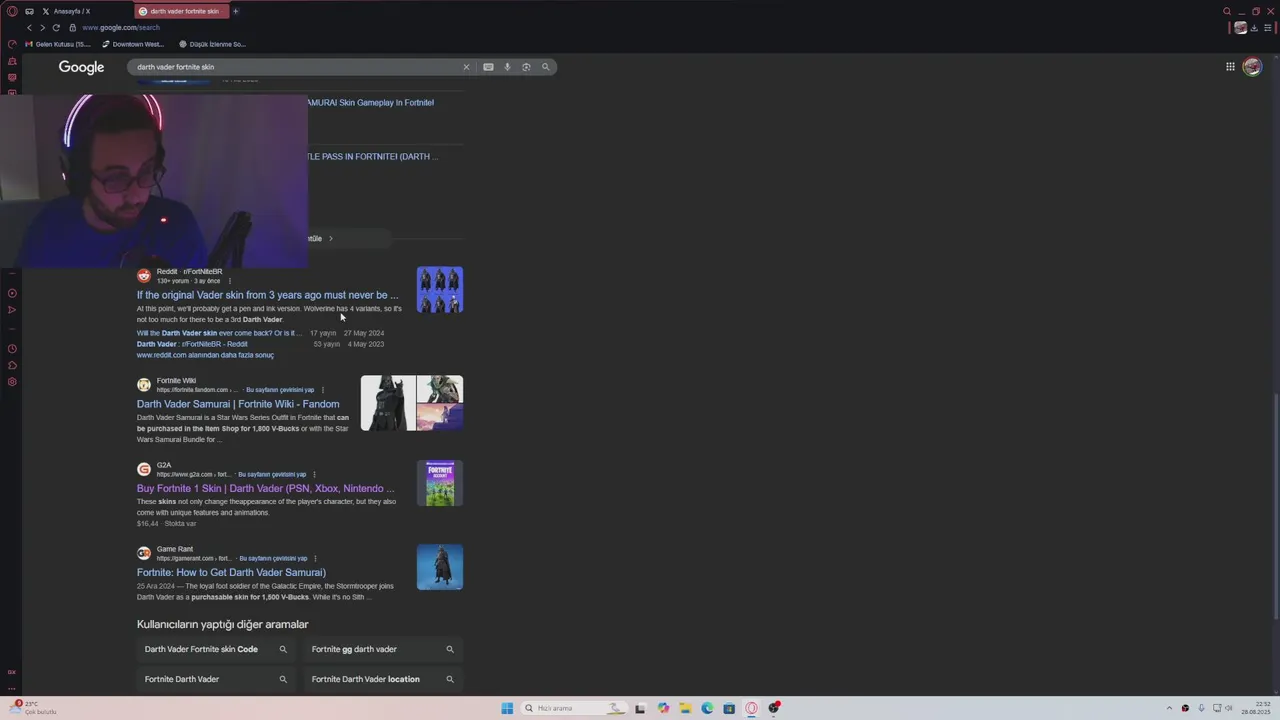1280x720 pixels.
Task: Go to the Google logo homepage
Action: [x=81, y=67]
